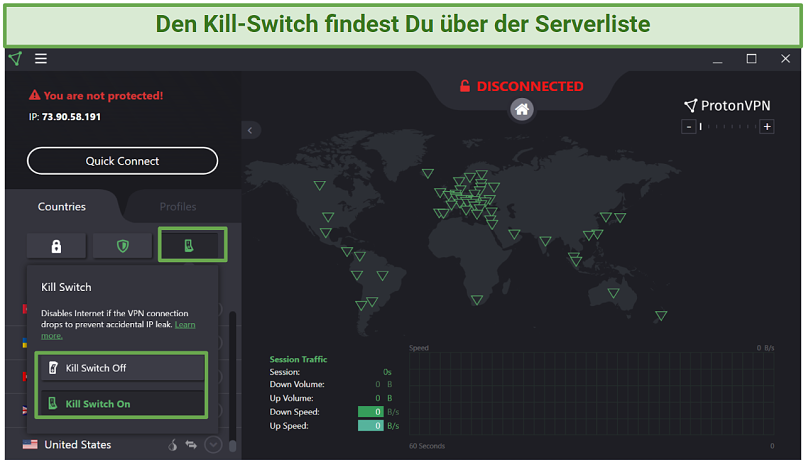Zoom out the map with minus button
This screenshot has width=806, height=465.
pos(688,126)
